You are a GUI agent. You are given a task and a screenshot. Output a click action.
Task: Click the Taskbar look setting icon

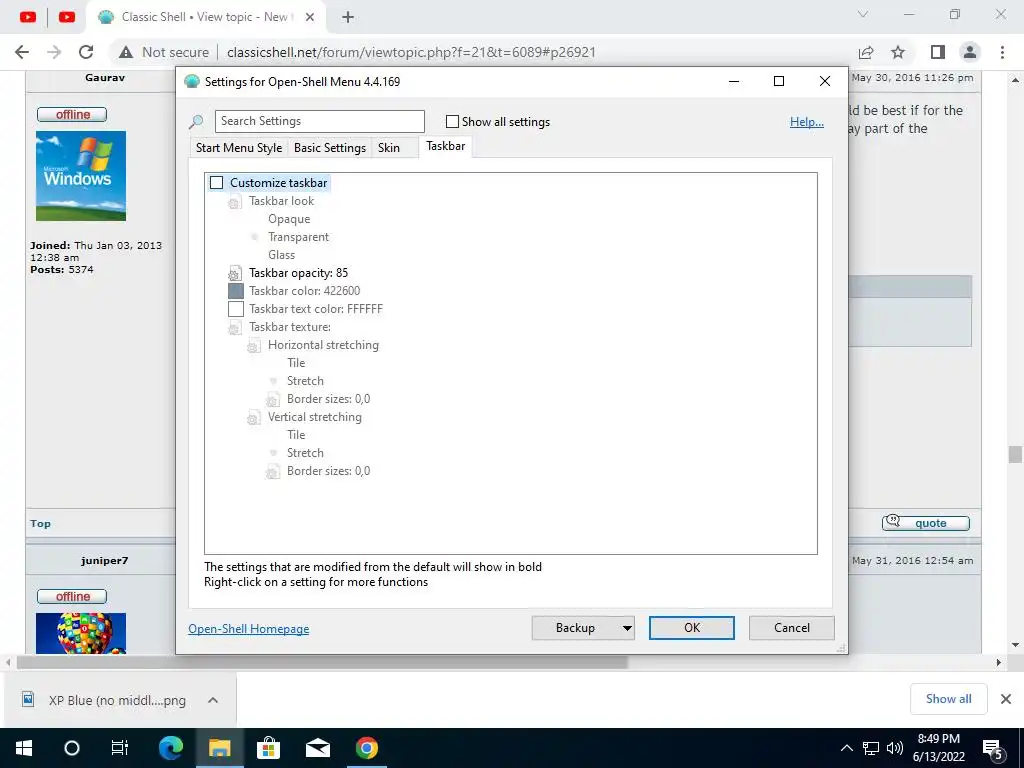coord(234,202)
